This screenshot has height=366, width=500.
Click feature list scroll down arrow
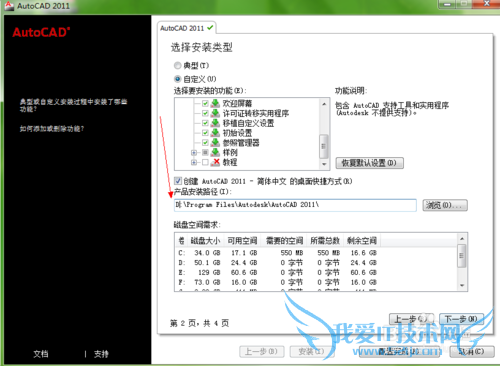324,164
